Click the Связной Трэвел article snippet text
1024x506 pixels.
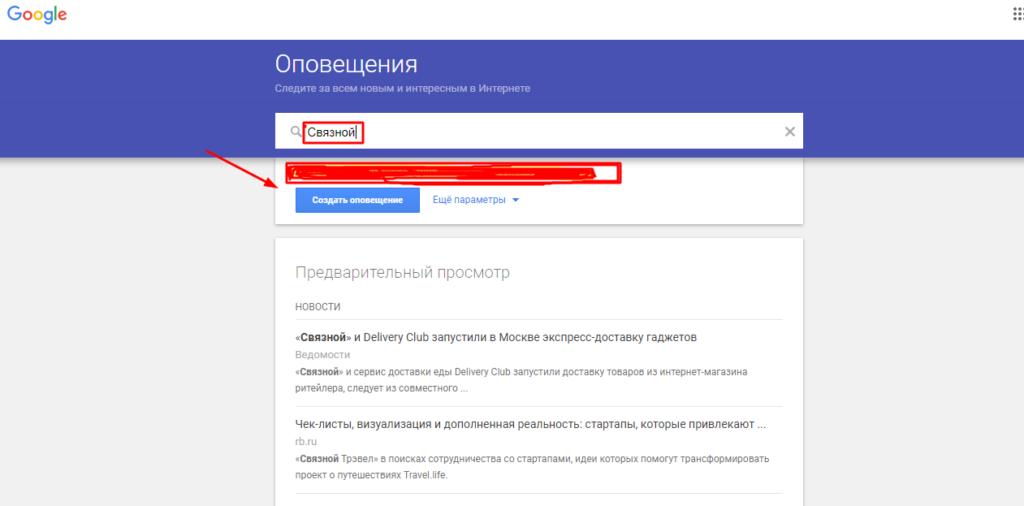(532, 467)
